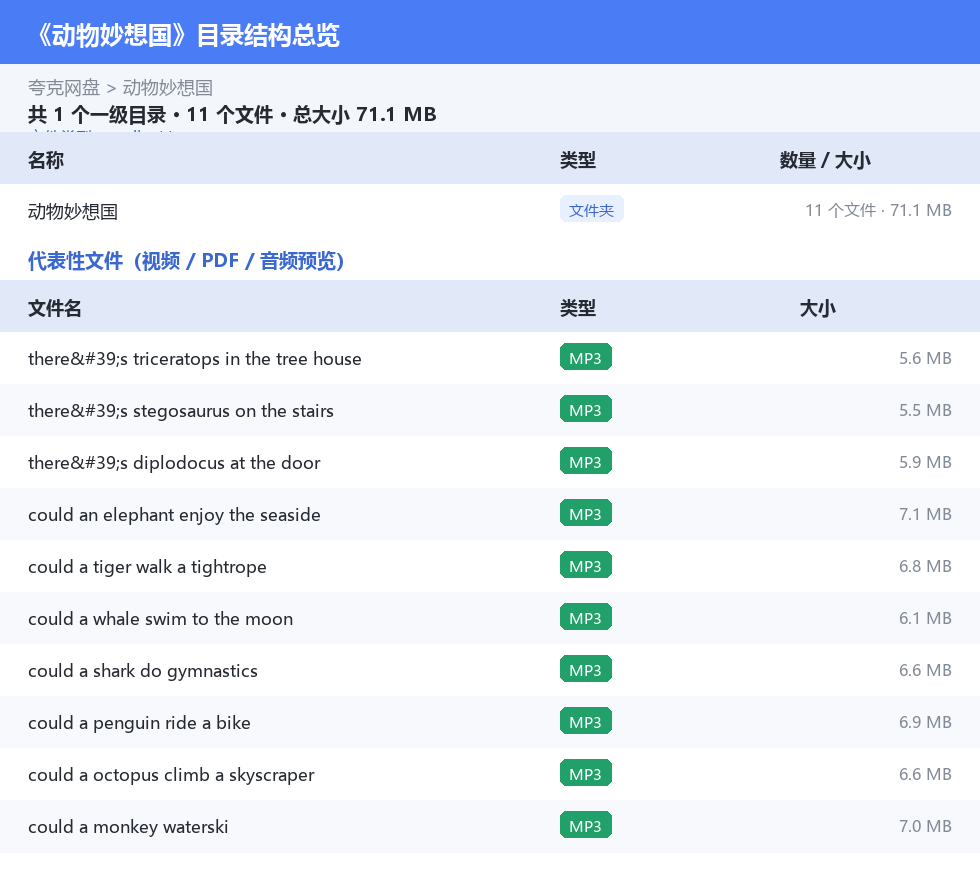The height and width of the screenshot is (884, 980).
Task: Select file could a whale swim to the moon
Action: tap(160, 618)
